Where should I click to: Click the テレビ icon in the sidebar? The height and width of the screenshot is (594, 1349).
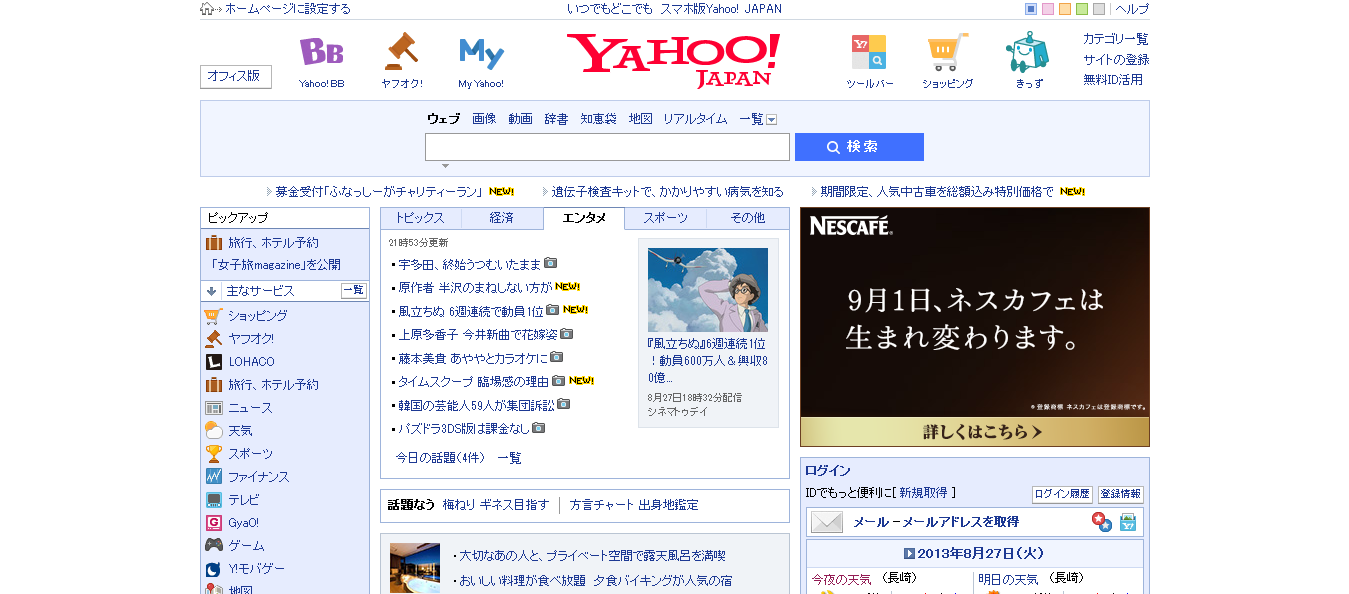(x=213, y=500)
